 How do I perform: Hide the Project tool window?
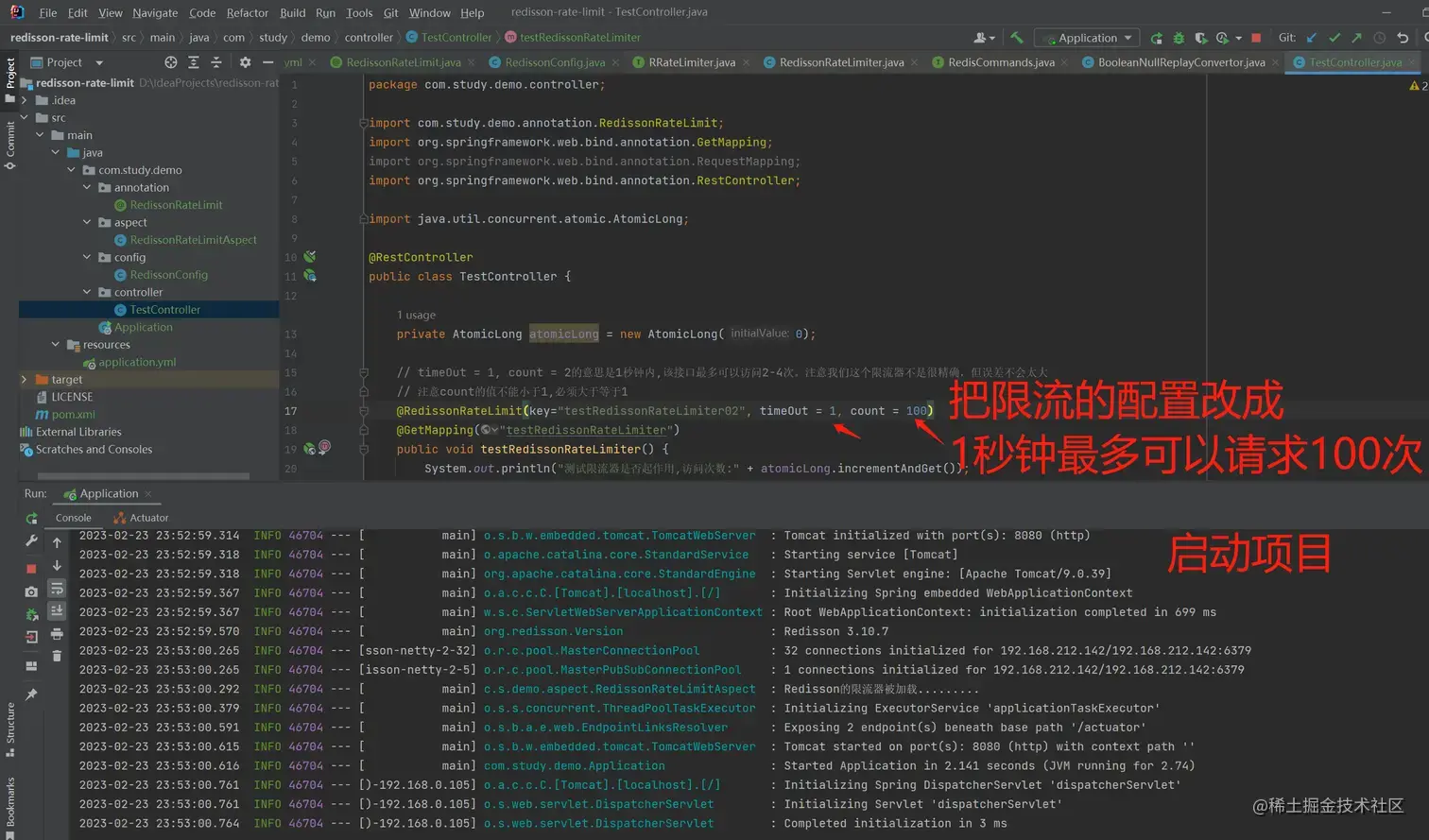coord(267,62)
